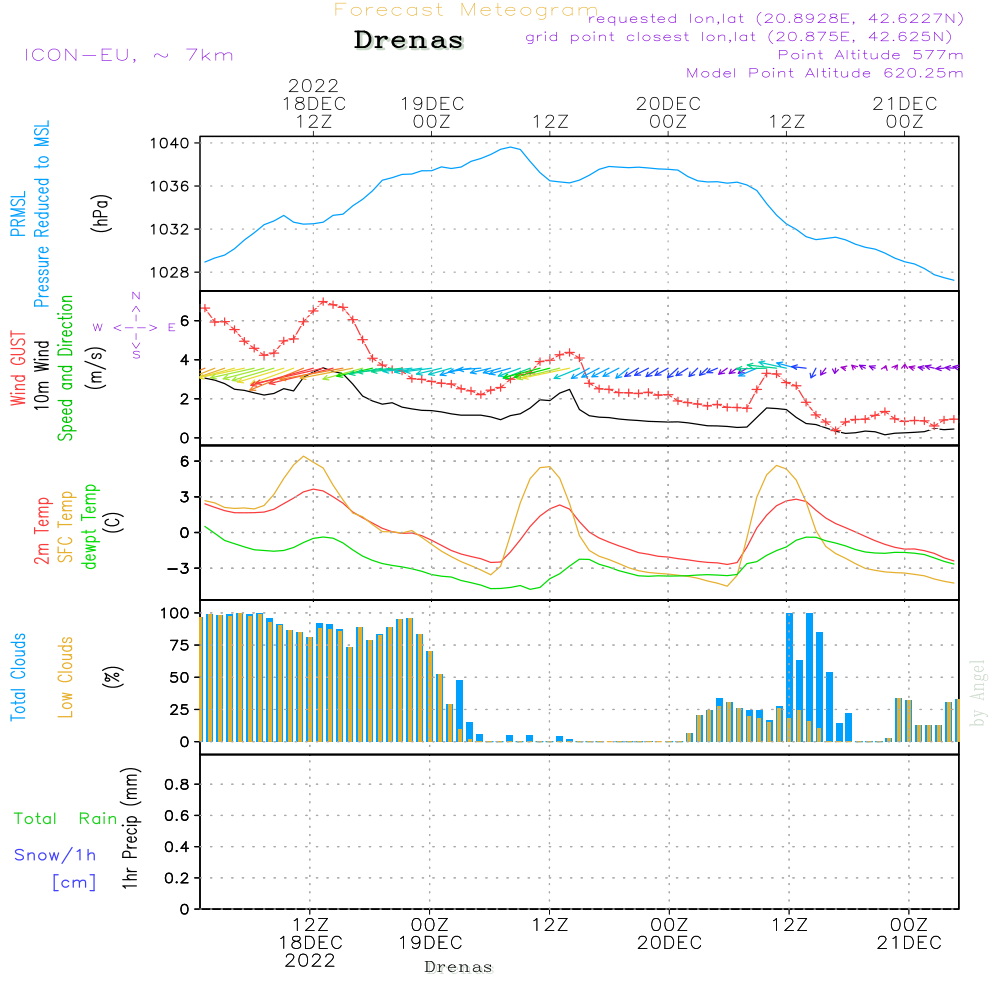Click the top '2022 18DEC 12Z' time label
This screenshot has height=1000, width=1000.
click(314, 103)
